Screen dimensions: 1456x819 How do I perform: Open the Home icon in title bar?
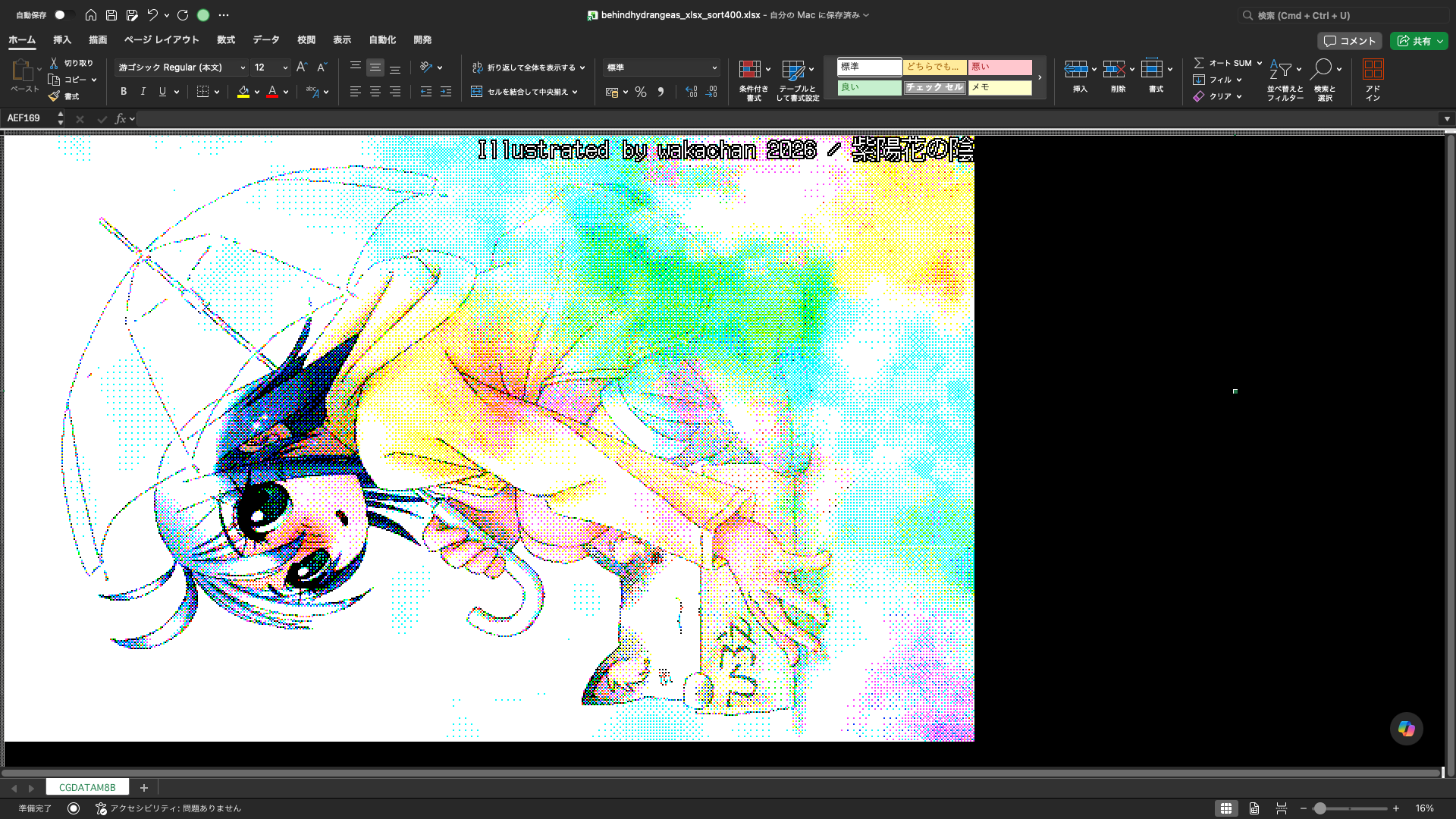click(91, 15)
